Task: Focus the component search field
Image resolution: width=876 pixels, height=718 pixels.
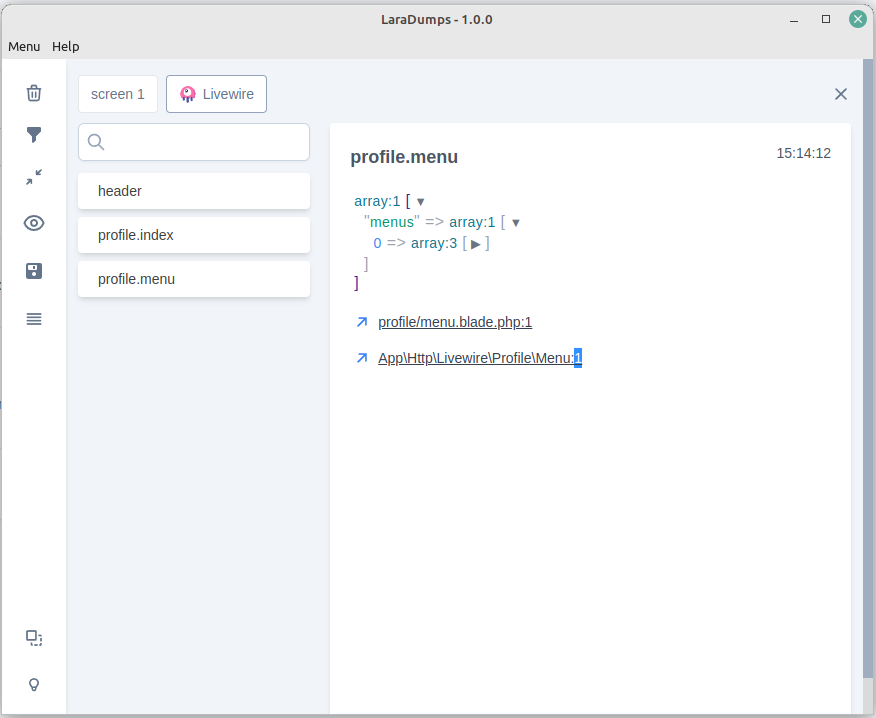Action: tap(194, 142)
